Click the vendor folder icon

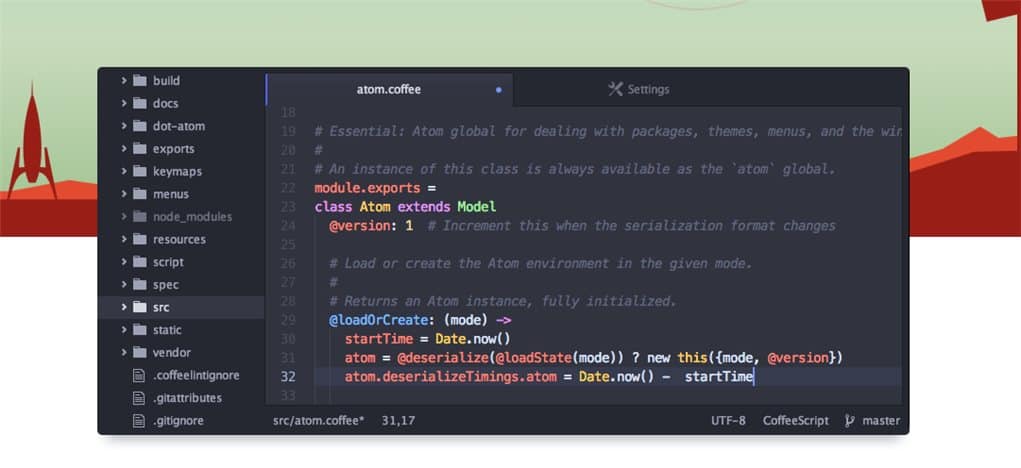tap(139, 353)
